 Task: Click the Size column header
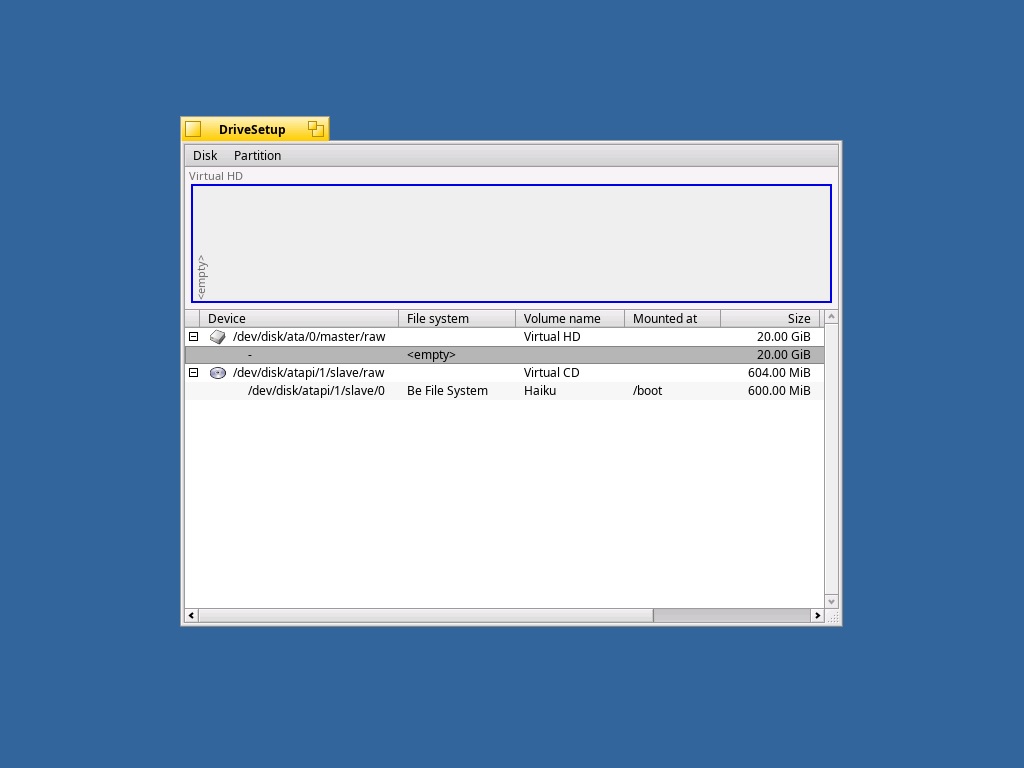[x=769, y=319]
